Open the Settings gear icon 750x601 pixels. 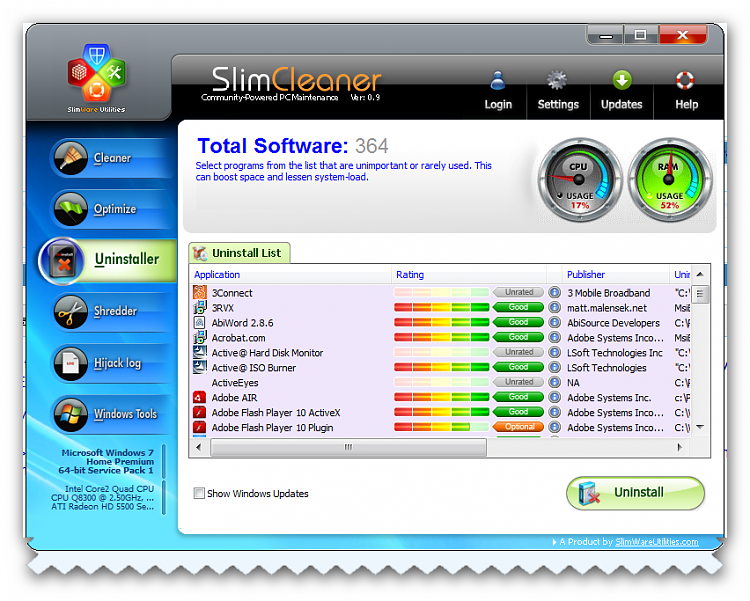point(557,80)
